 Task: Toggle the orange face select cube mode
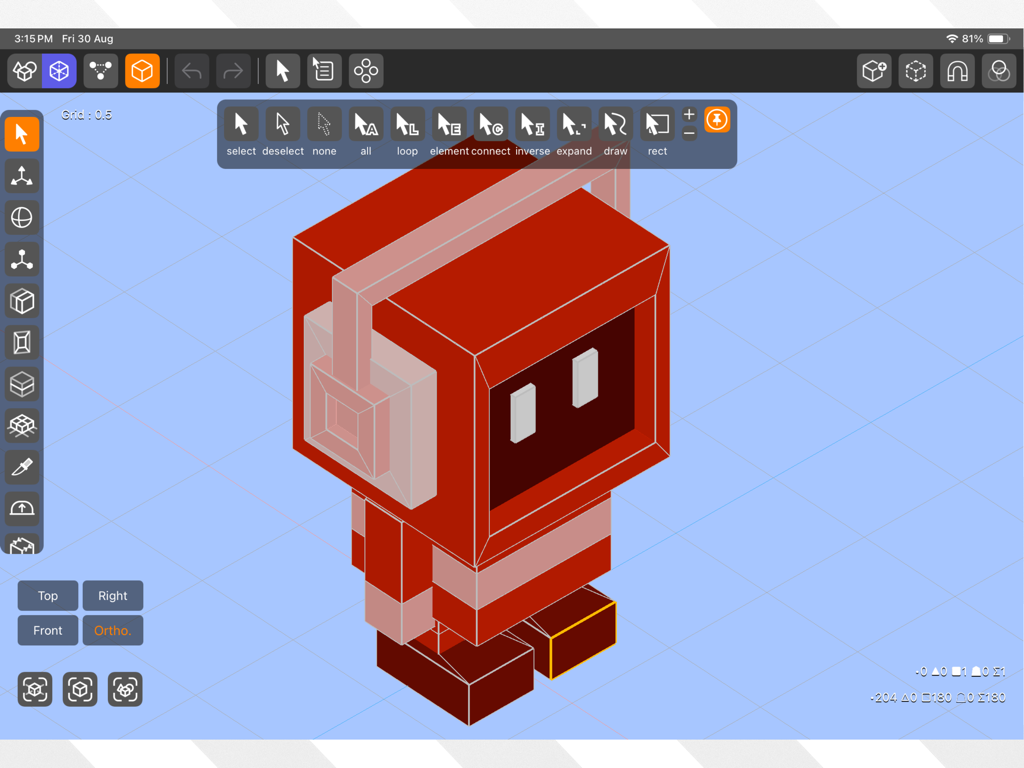coord(141,70)
